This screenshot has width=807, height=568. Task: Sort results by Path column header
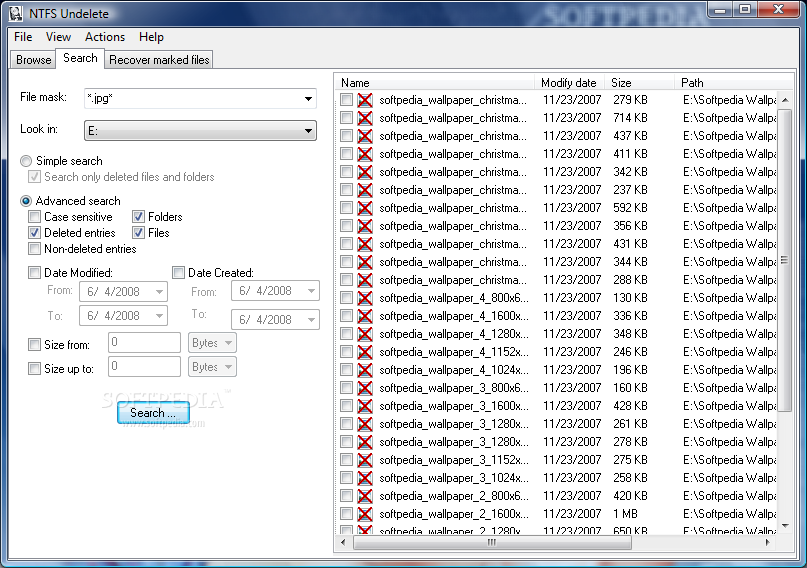pyautogui.click(x=733, y=83)
